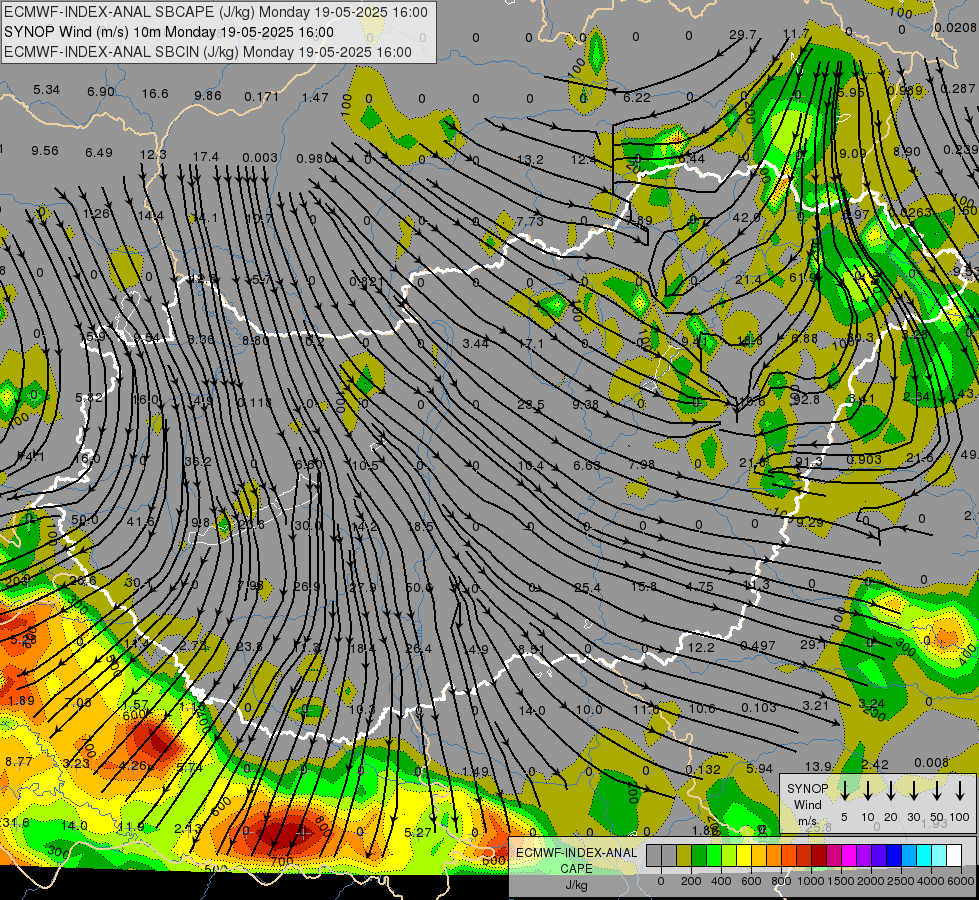
Task: Pick the white swatch ending the CAPE scale
Action: pos(953,855)
